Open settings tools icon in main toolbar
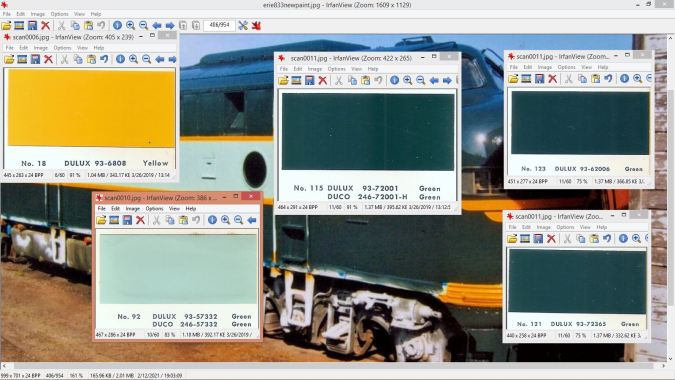The height and width of the screenshot is (380, 675). click(x=243, y=25)
